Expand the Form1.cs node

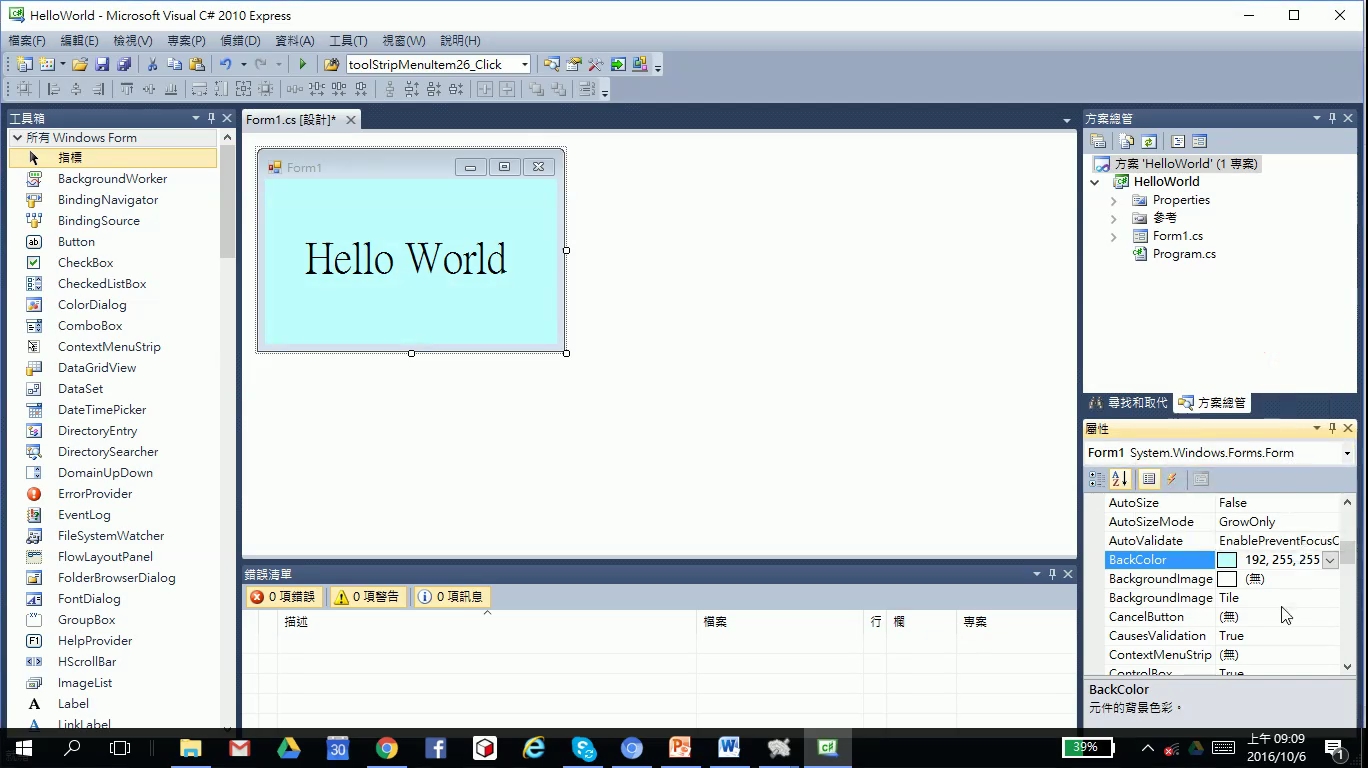coord(1114,237)
